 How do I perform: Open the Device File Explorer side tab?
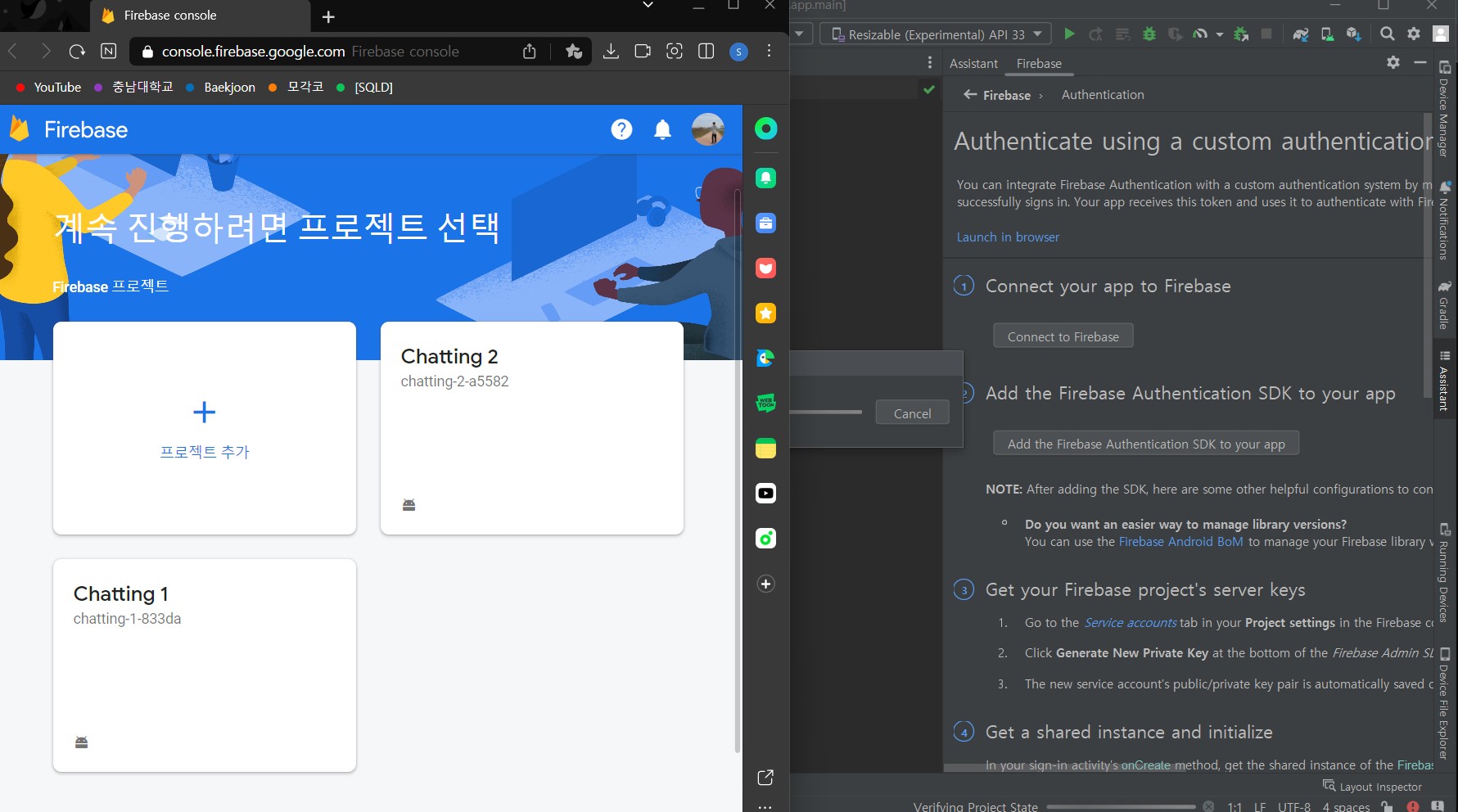[x=1444, y=703]
